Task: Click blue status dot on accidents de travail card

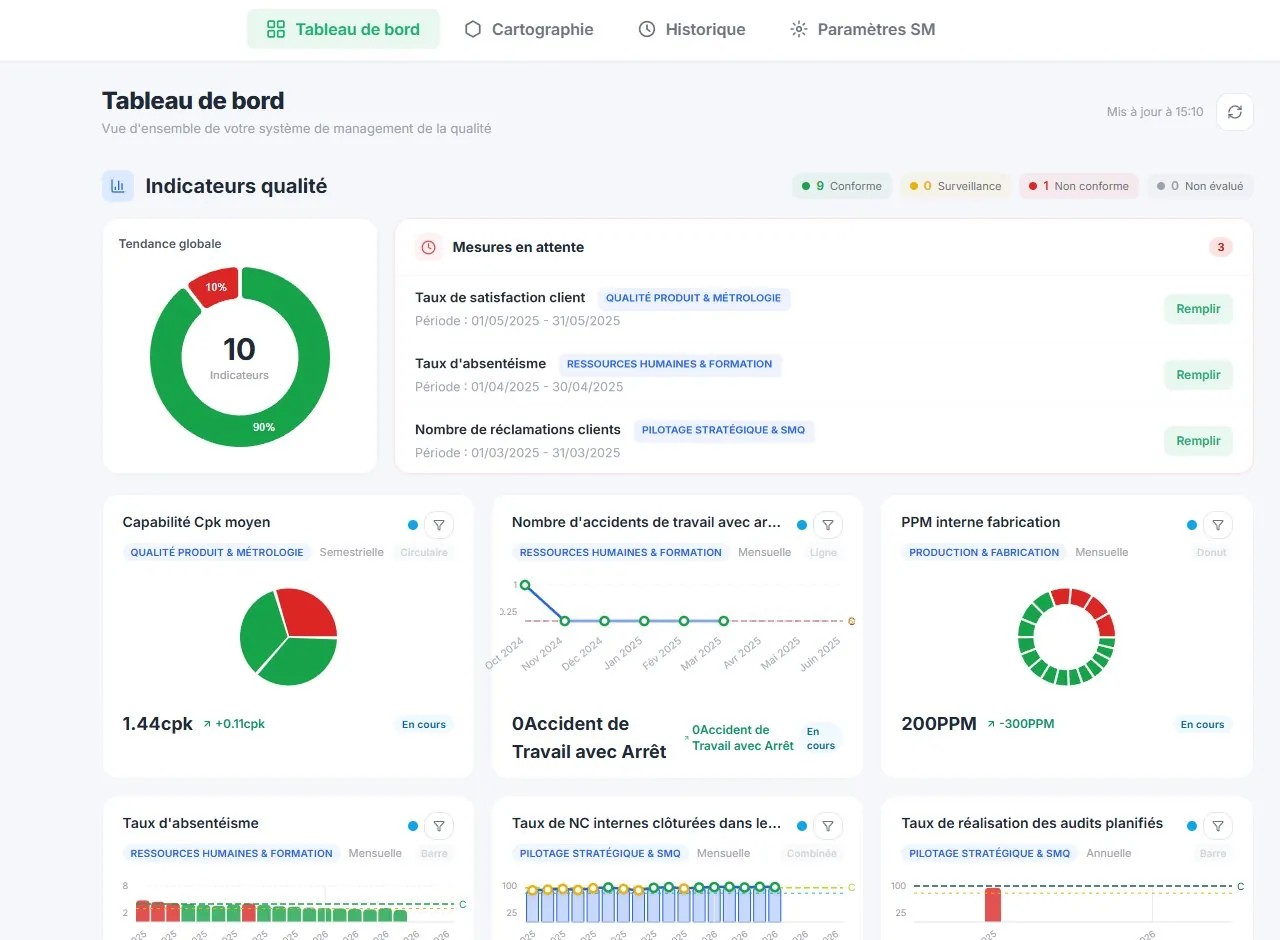Action: (x=802, y=525)
